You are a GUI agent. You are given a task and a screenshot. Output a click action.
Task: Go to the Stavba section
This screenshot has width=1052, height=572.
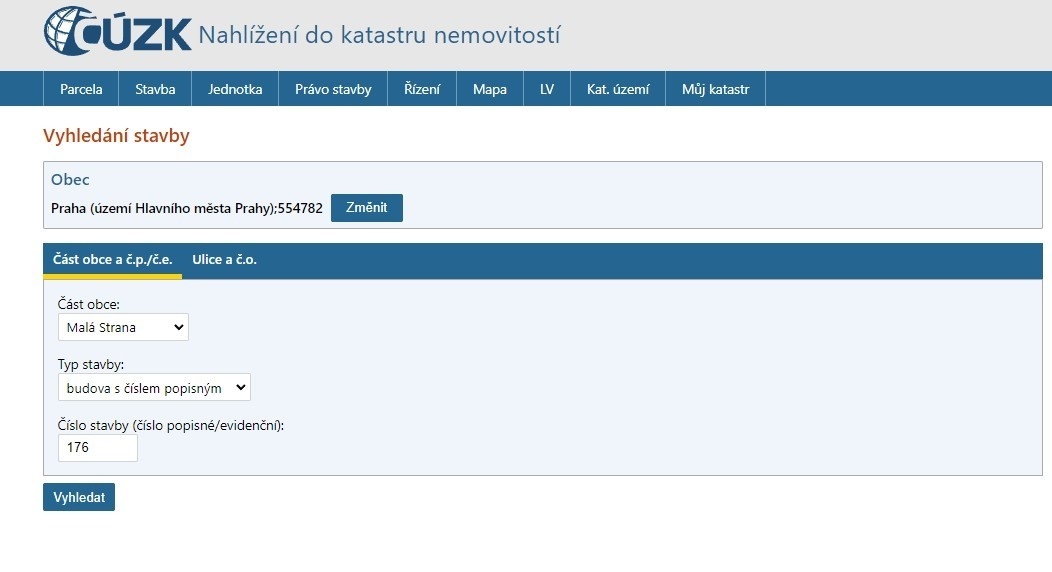coord(155,89)
